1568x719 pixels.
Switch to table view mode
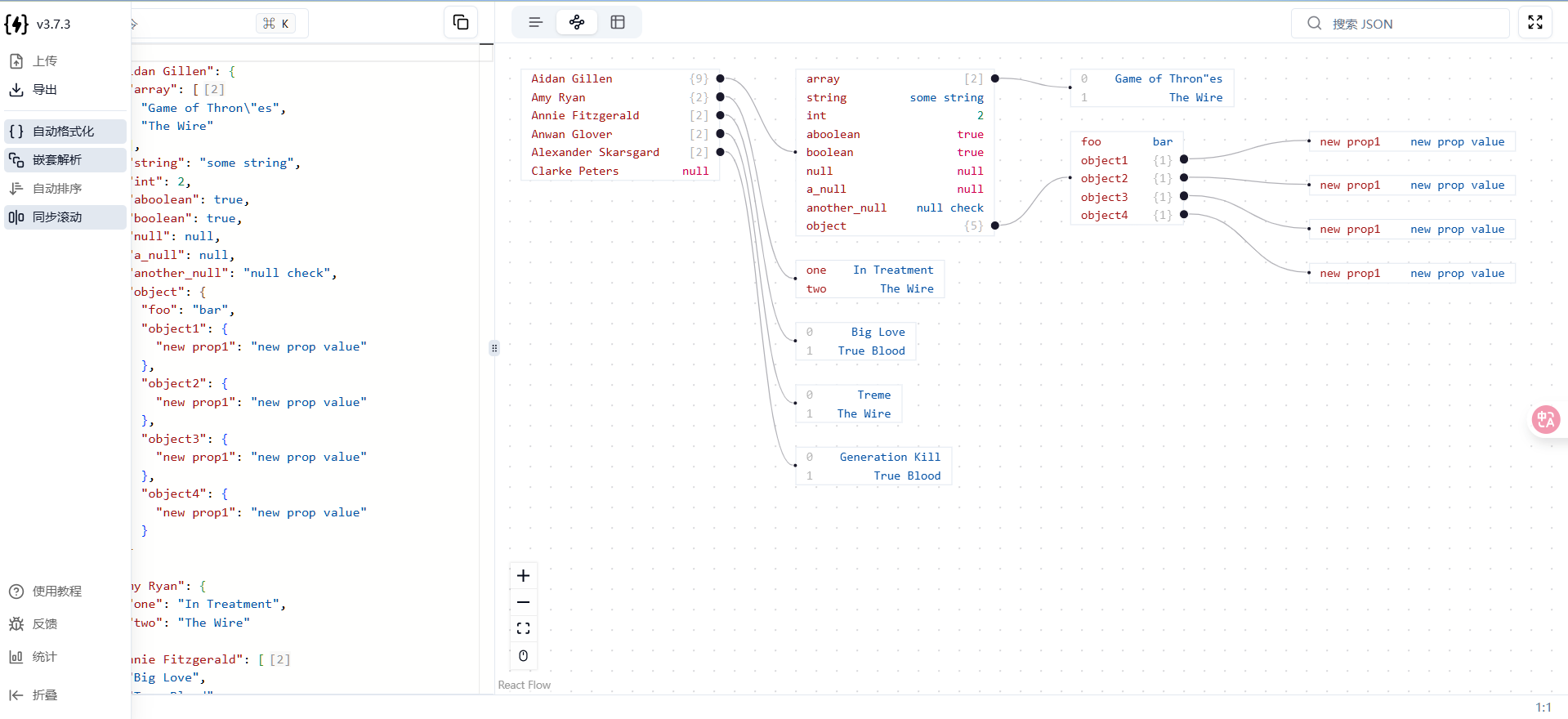(618, 22)
